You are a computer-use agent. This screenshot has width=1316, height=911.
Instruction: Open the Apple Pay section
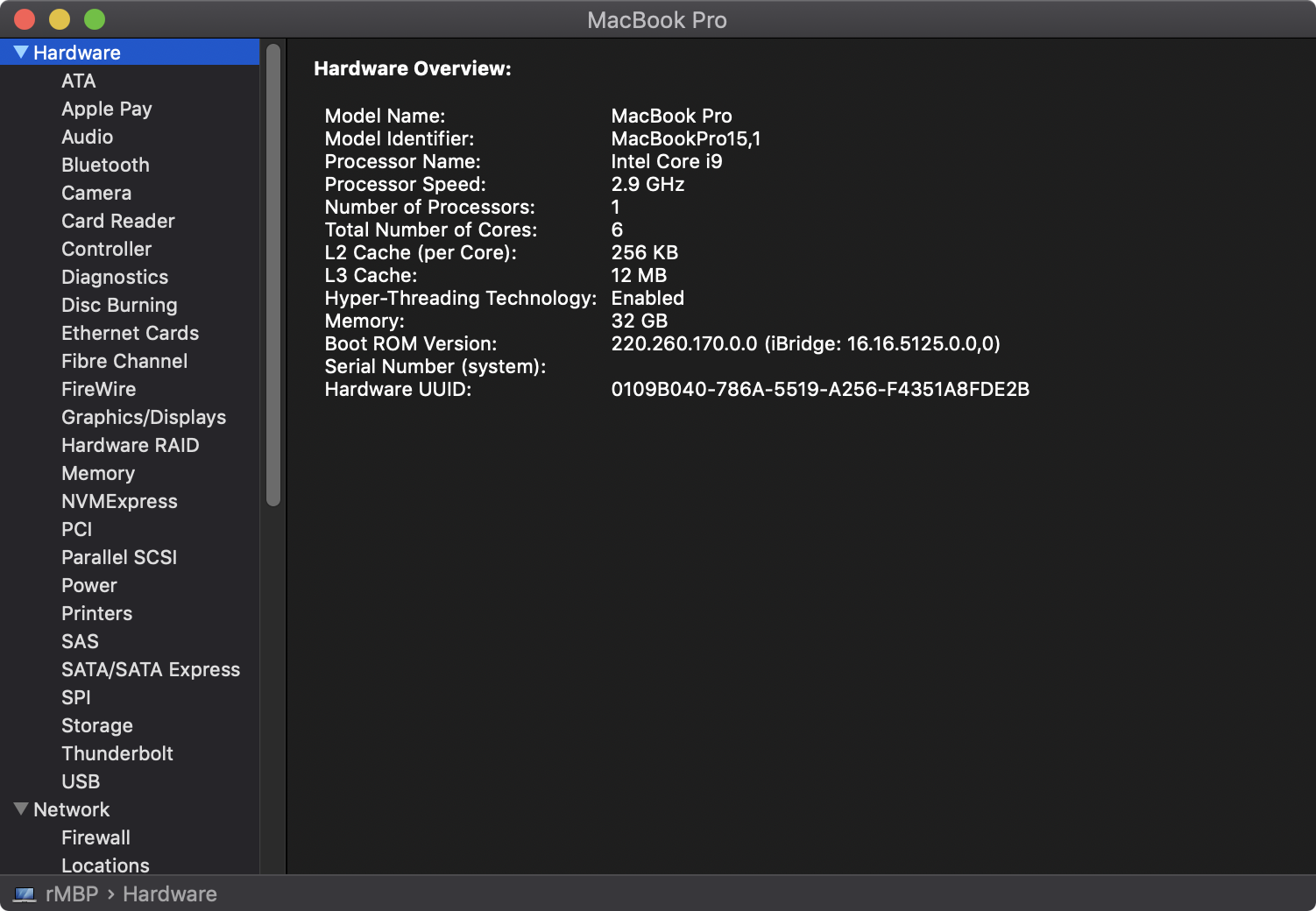click(x=107, y=109)
